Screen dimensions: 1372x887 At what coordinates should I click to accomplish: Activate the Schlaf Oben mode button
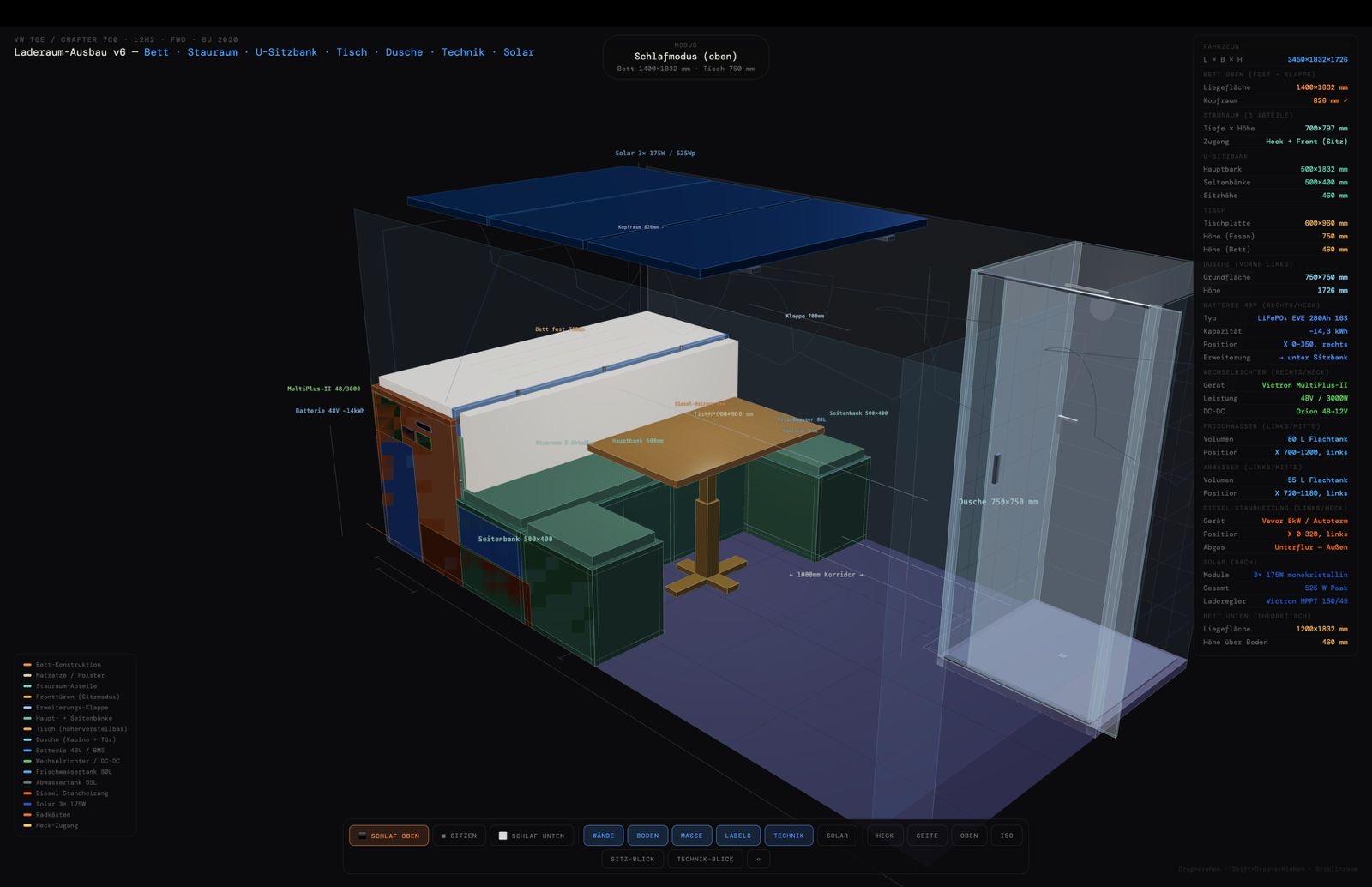pyautogui.click(x=388, y=836)
